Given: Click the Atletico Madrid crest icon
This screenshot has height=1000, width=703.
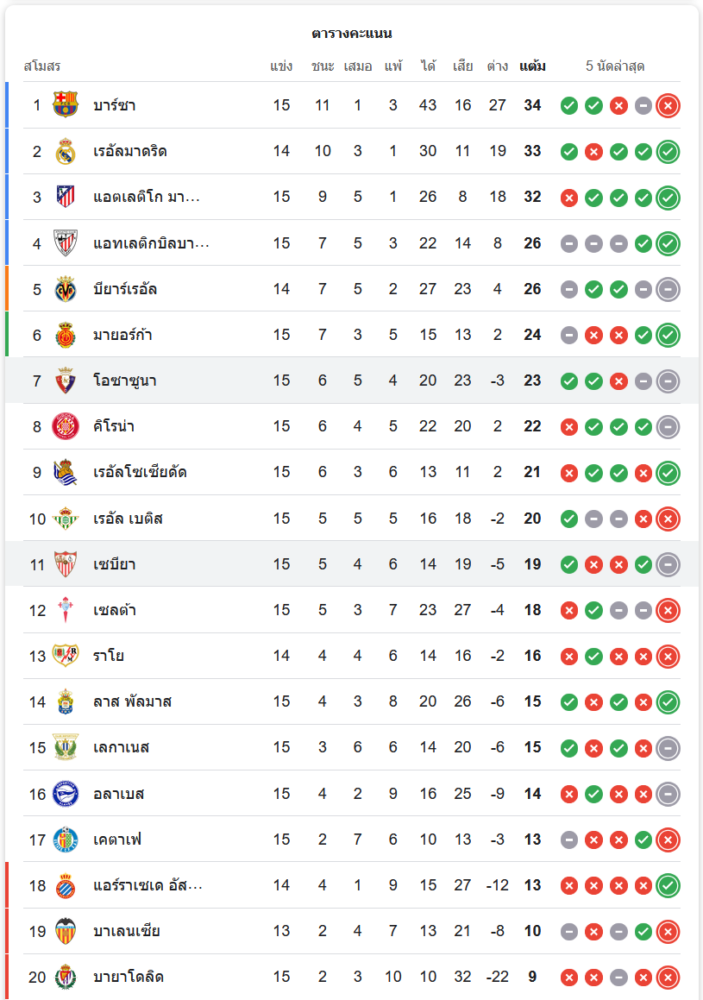Looking at the screenshot, I should pos(66,197).
